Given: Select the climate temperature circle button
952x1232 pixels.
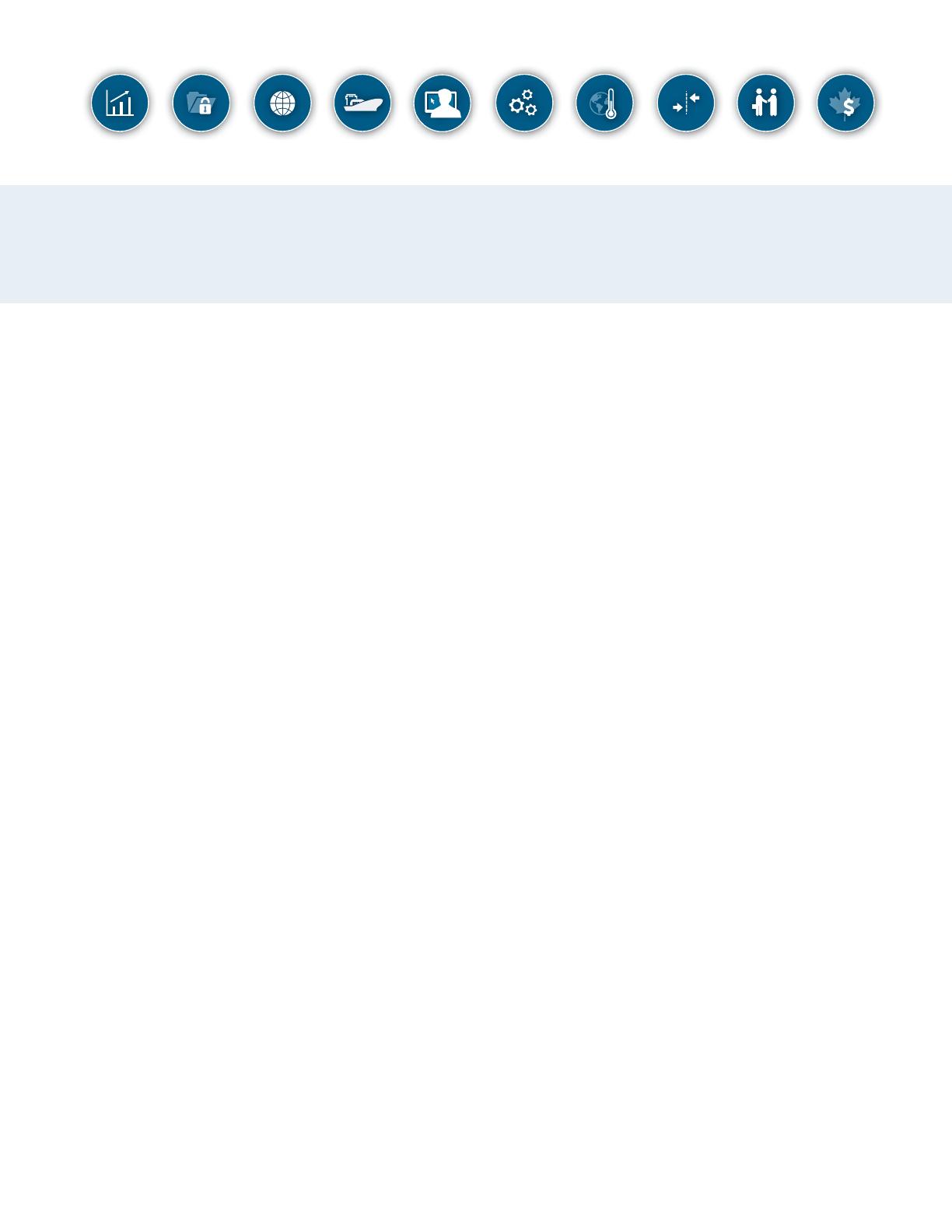Looking at the screenshot, I should tap(604, 103).
